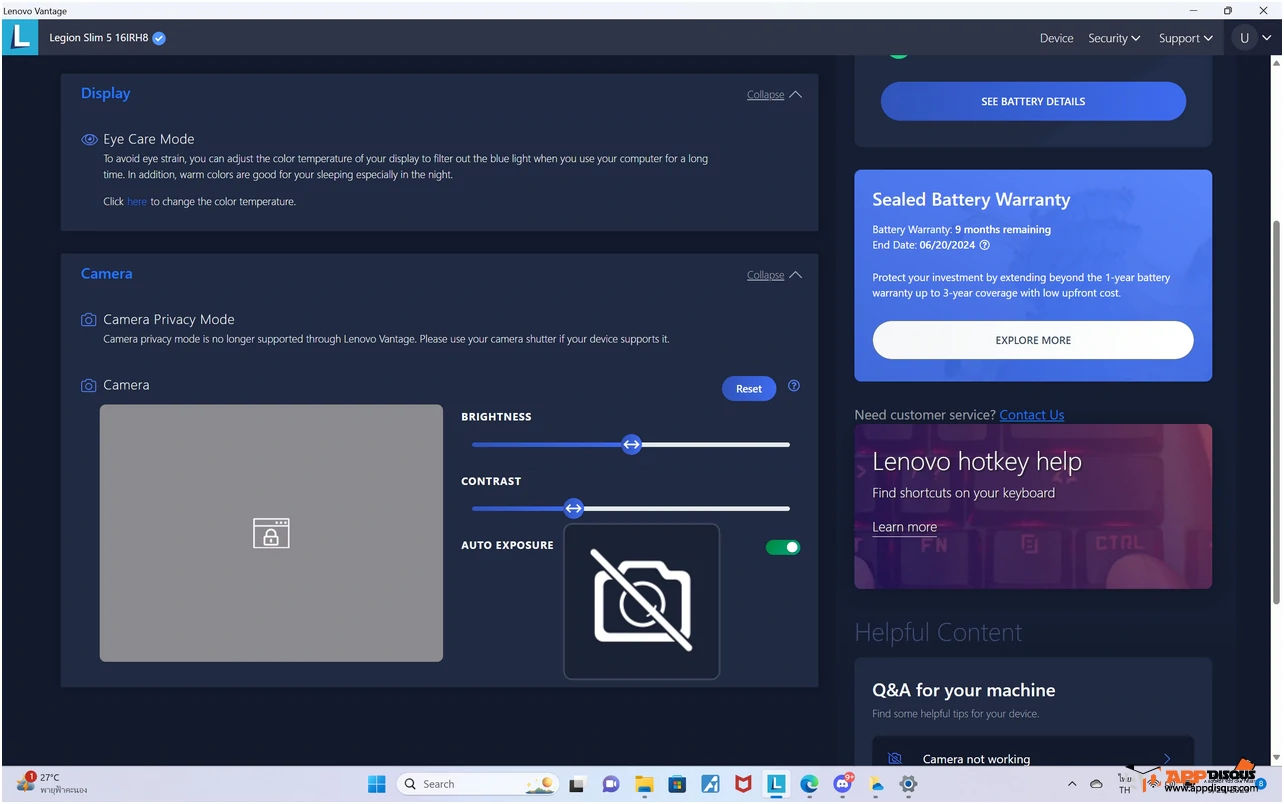Open Microsoft Store from the taskbar
Screen dimensions: 1284x804
(x=677, y=784)
